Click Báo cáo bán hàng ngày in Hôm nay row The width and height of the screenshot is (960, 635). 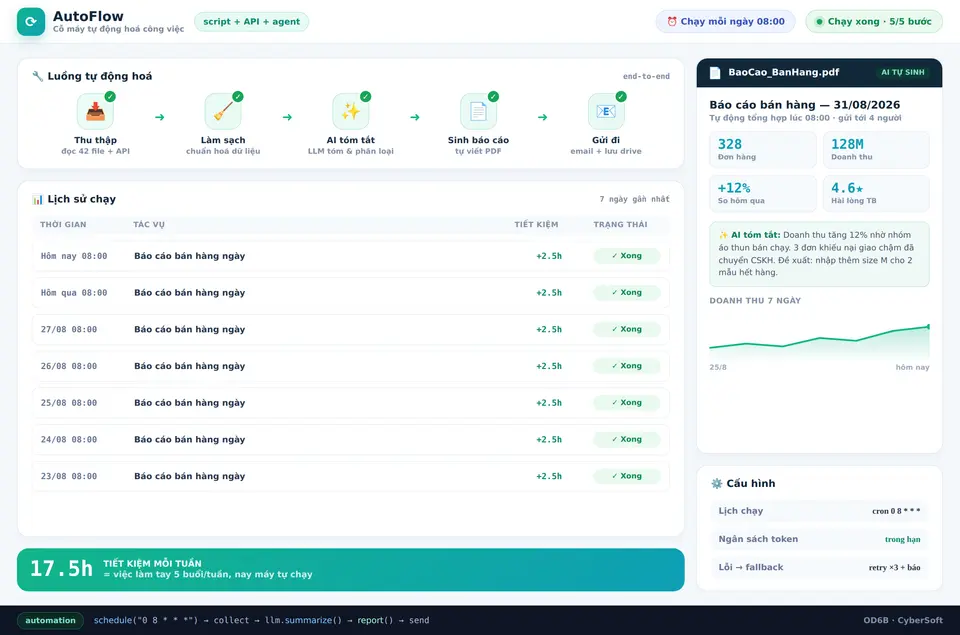coord(190,256)
